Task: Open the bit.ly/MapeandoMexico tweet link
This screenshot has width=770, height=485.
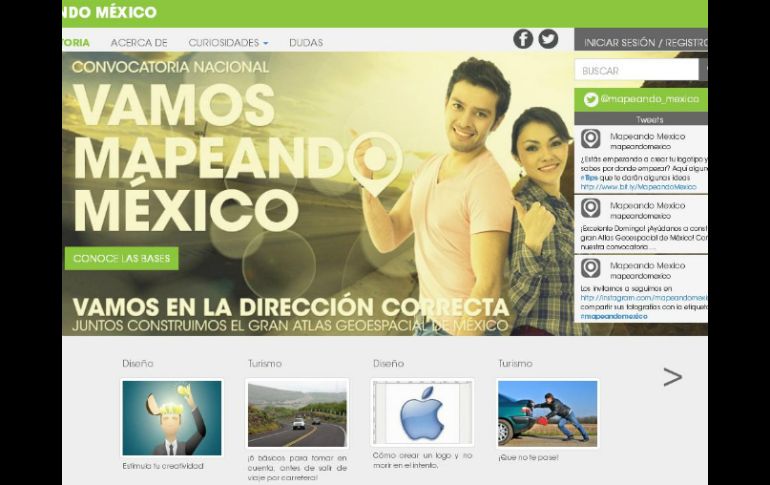Action: pos(638,187)
